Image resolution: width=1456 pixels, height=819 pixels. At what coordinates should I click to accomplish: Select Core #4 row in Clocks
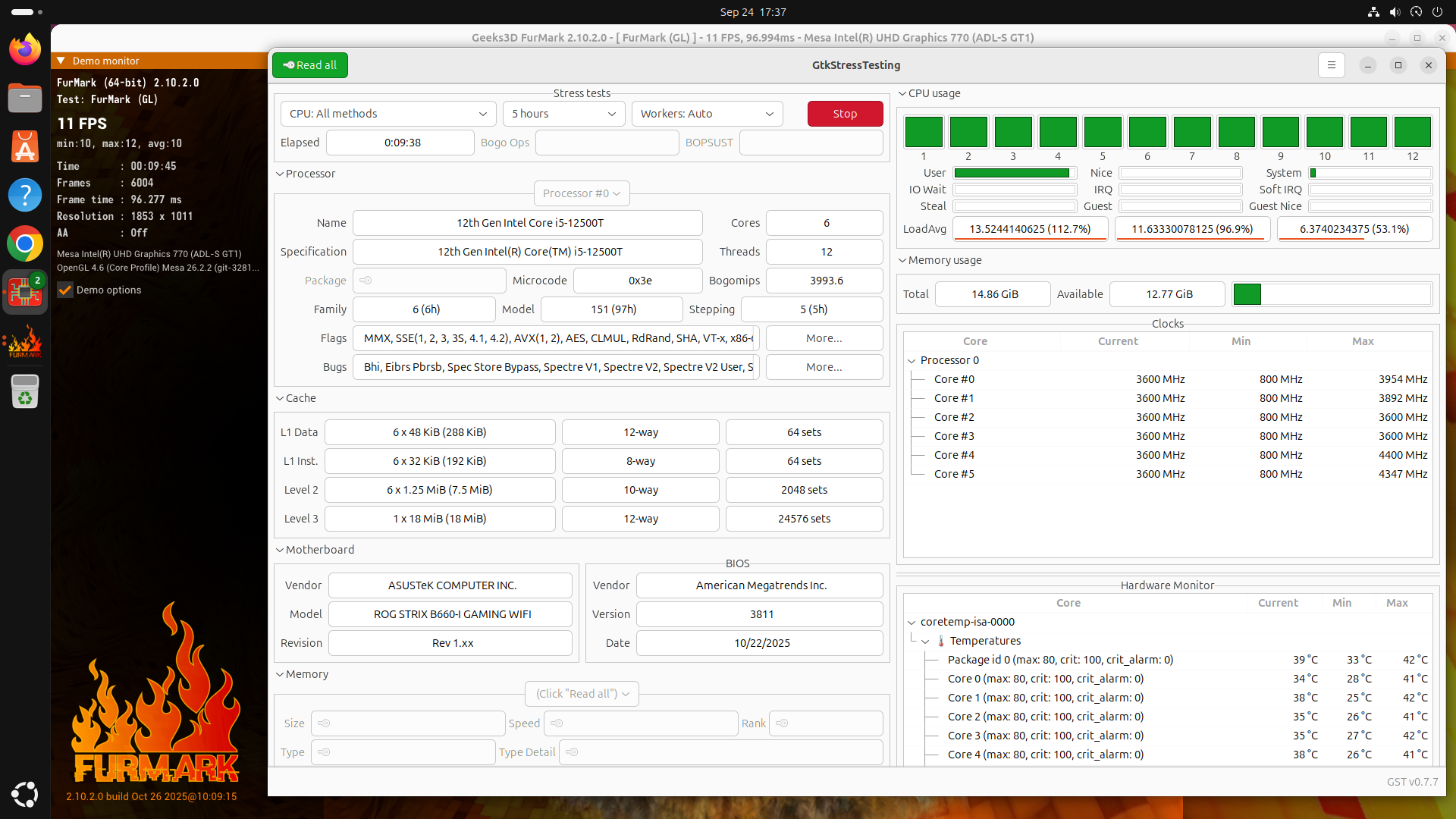tap(1168, 455)
